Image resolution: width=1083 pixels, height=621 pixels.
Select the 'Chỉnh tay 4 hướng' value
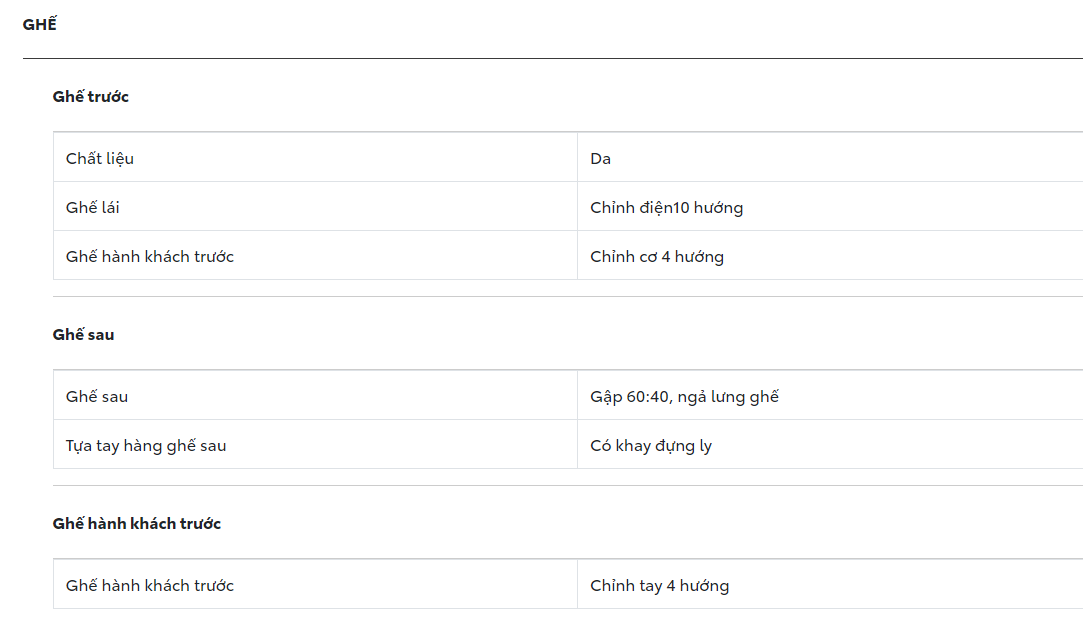[x=659, y=586]
